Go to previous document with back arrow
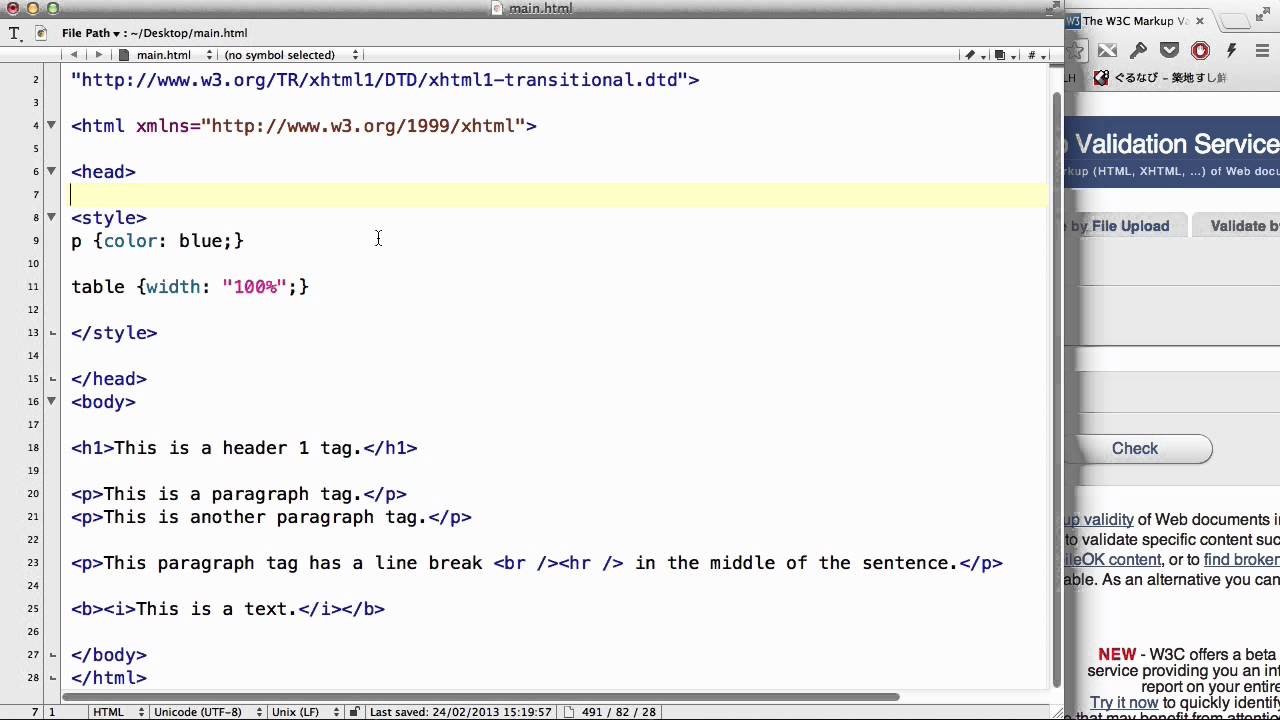This screenshot has width=1280, height=720. [x=74, y=55]
